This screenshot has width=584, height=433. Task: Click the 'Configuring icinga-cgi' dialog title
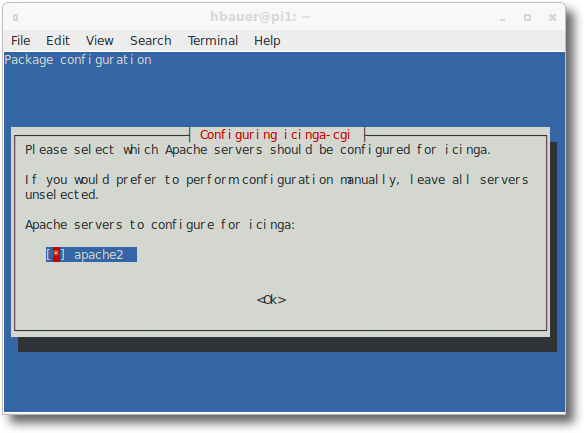click(x=275, y=135)
